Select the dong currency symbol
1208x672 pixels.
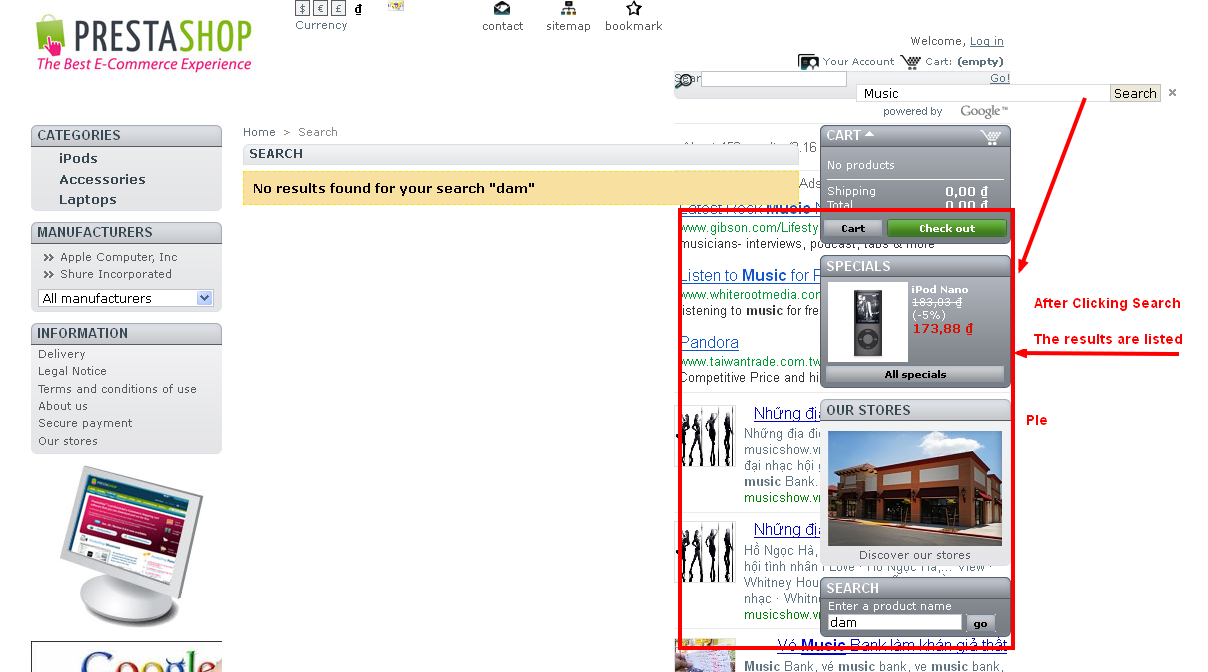(x=358, y=8)
